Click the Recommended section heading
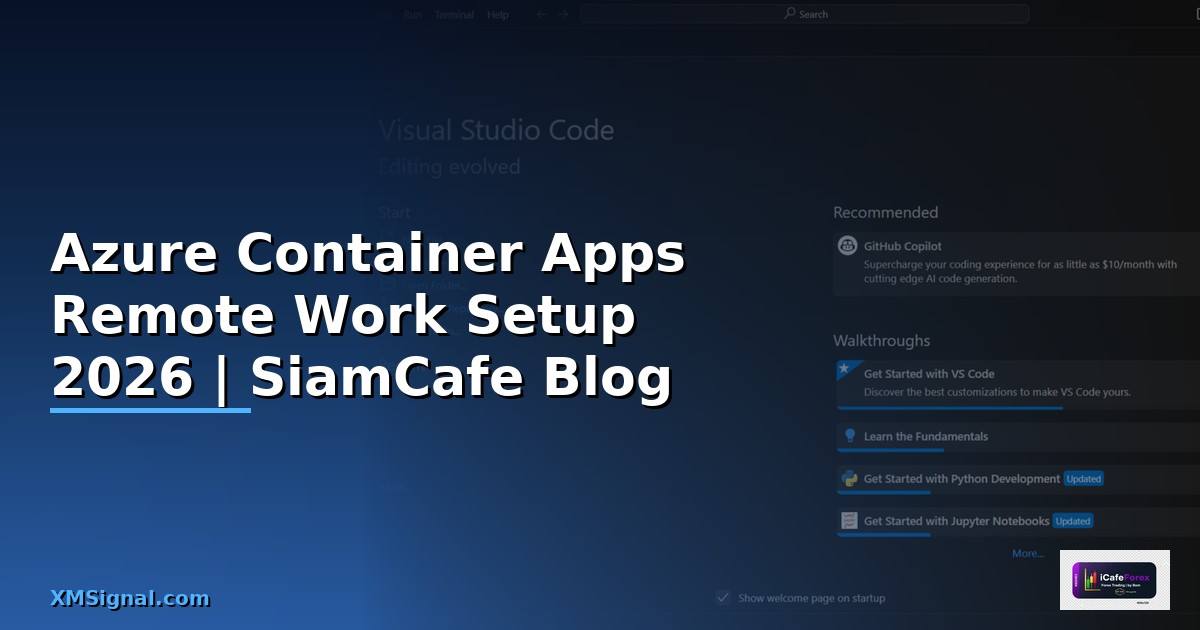This screenshot has height=630, width=1200. (886, 212)
